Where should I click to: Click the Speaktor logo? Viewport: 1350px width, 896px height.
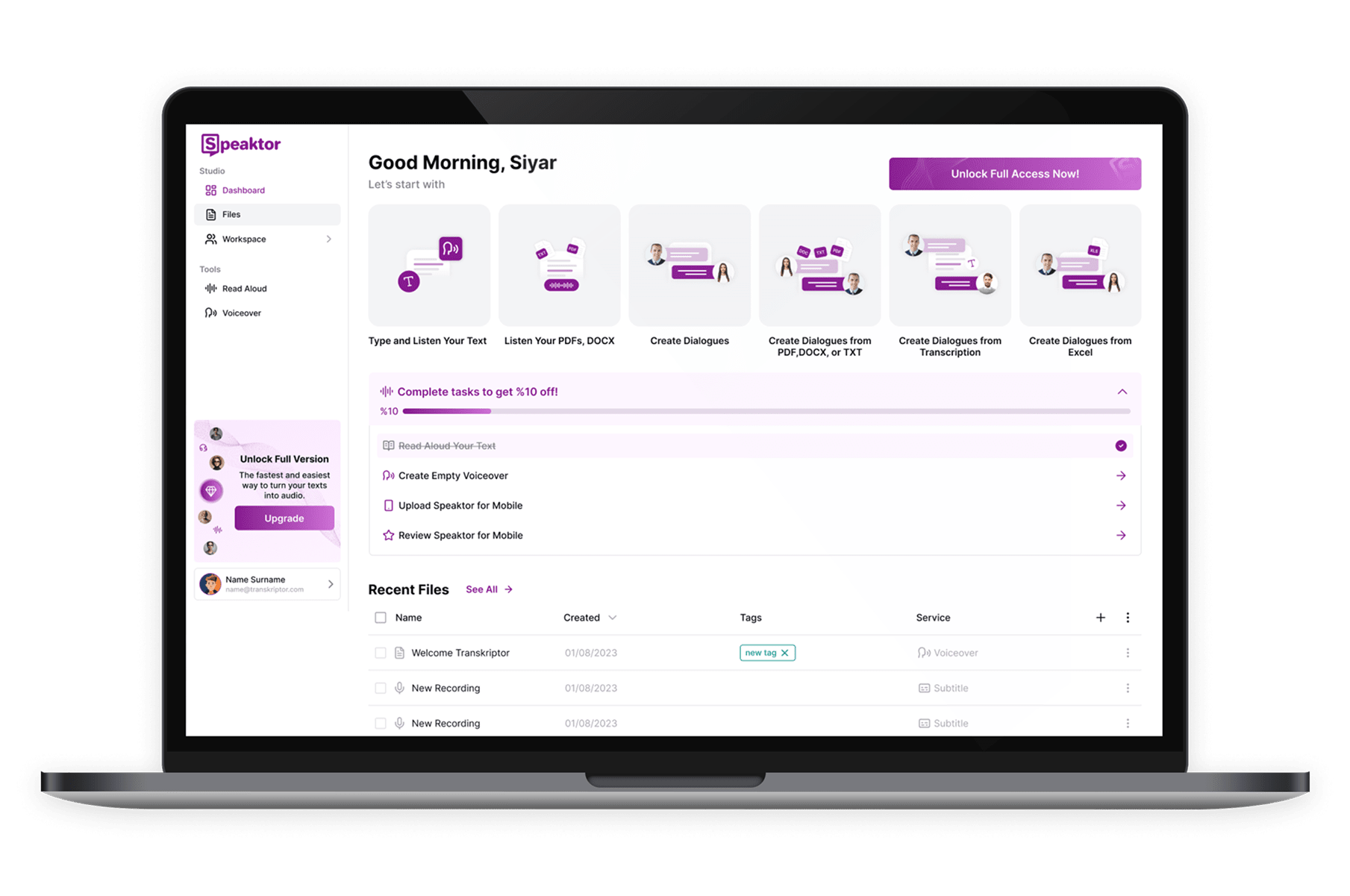[x=240, y=144]
